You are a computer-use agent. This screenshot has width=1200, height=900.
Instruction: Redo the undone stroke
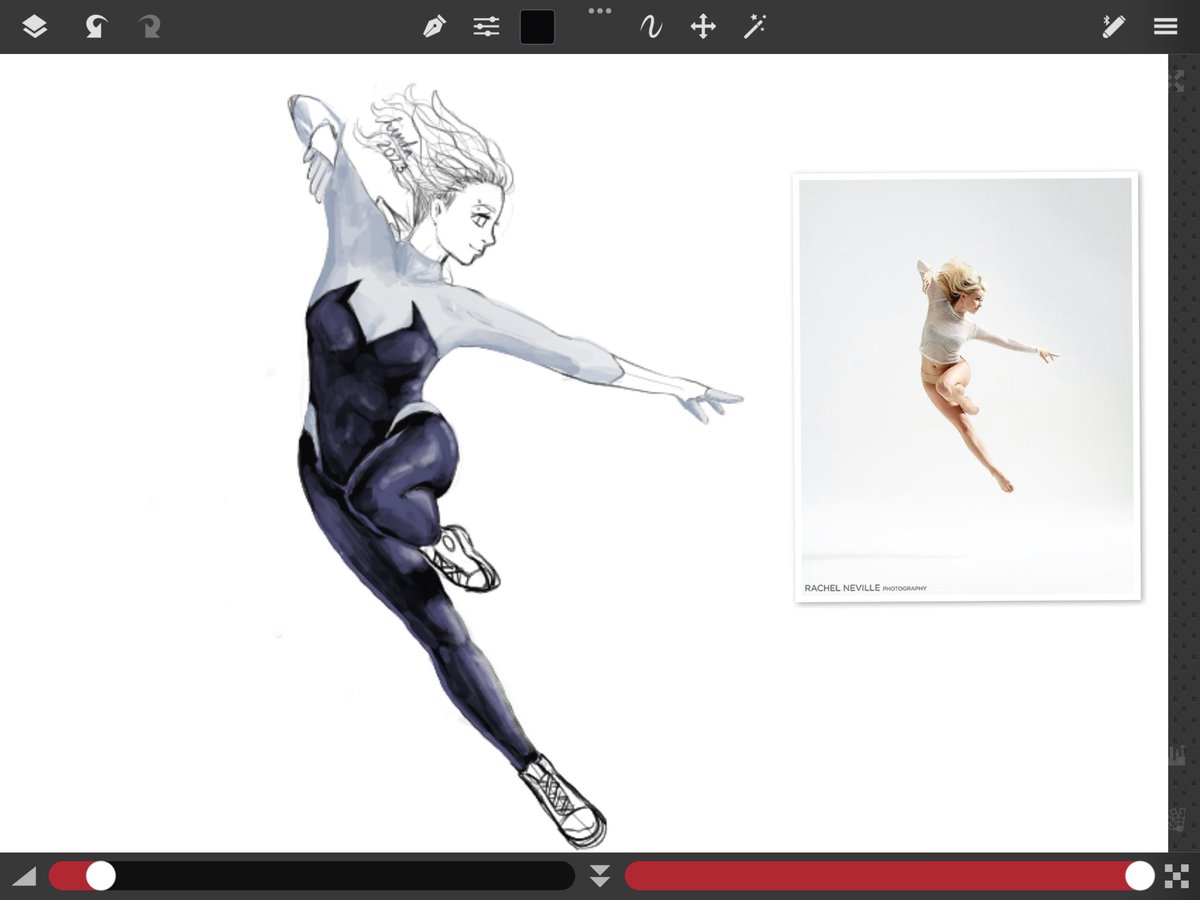[150, 26]
